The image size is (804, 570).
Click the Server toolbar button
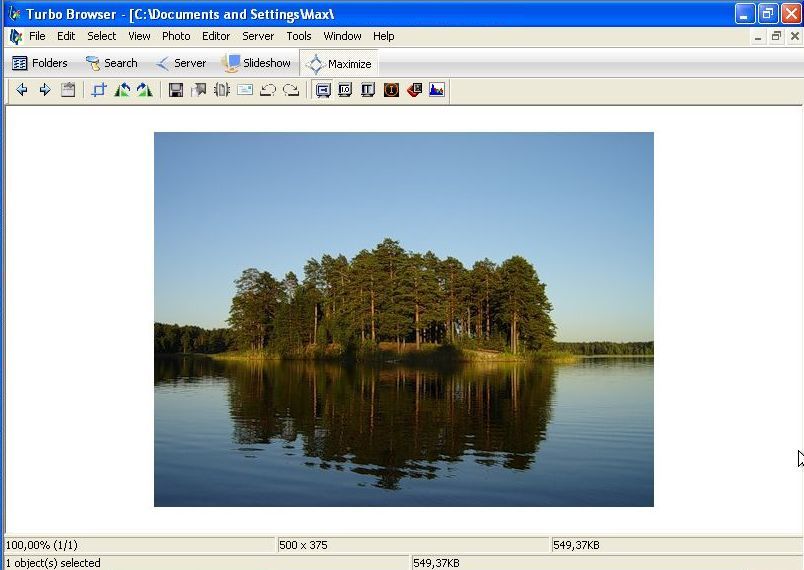click(181, 63)
